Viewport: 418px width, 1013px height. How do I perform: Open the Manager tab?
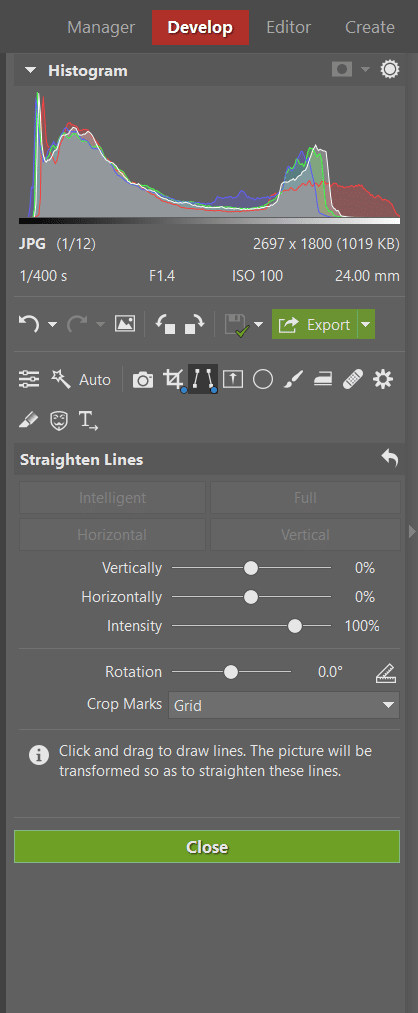pyautogui.click(x=101, y=27)
